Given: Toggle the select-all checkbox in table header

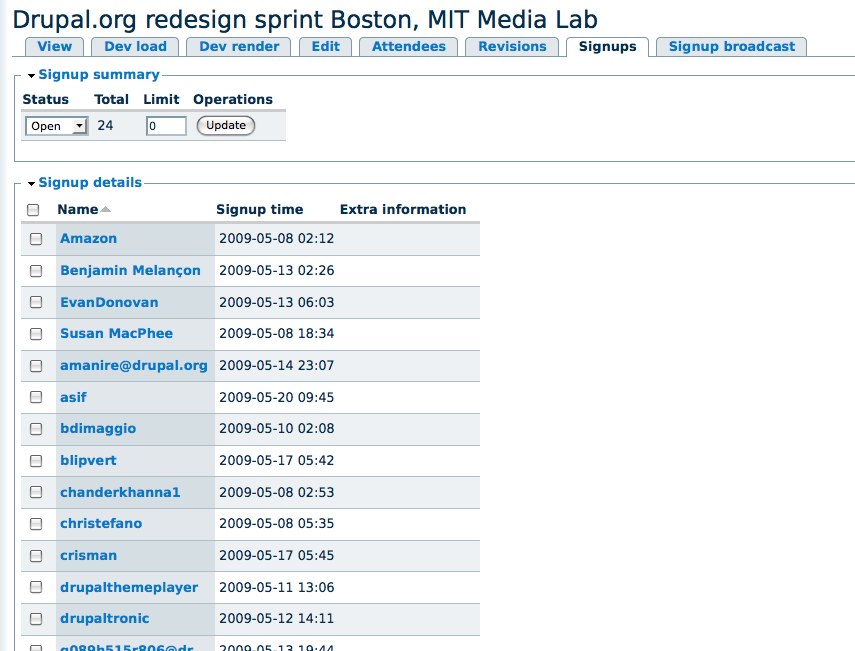Looking at the screenshot, I should 33,210.
